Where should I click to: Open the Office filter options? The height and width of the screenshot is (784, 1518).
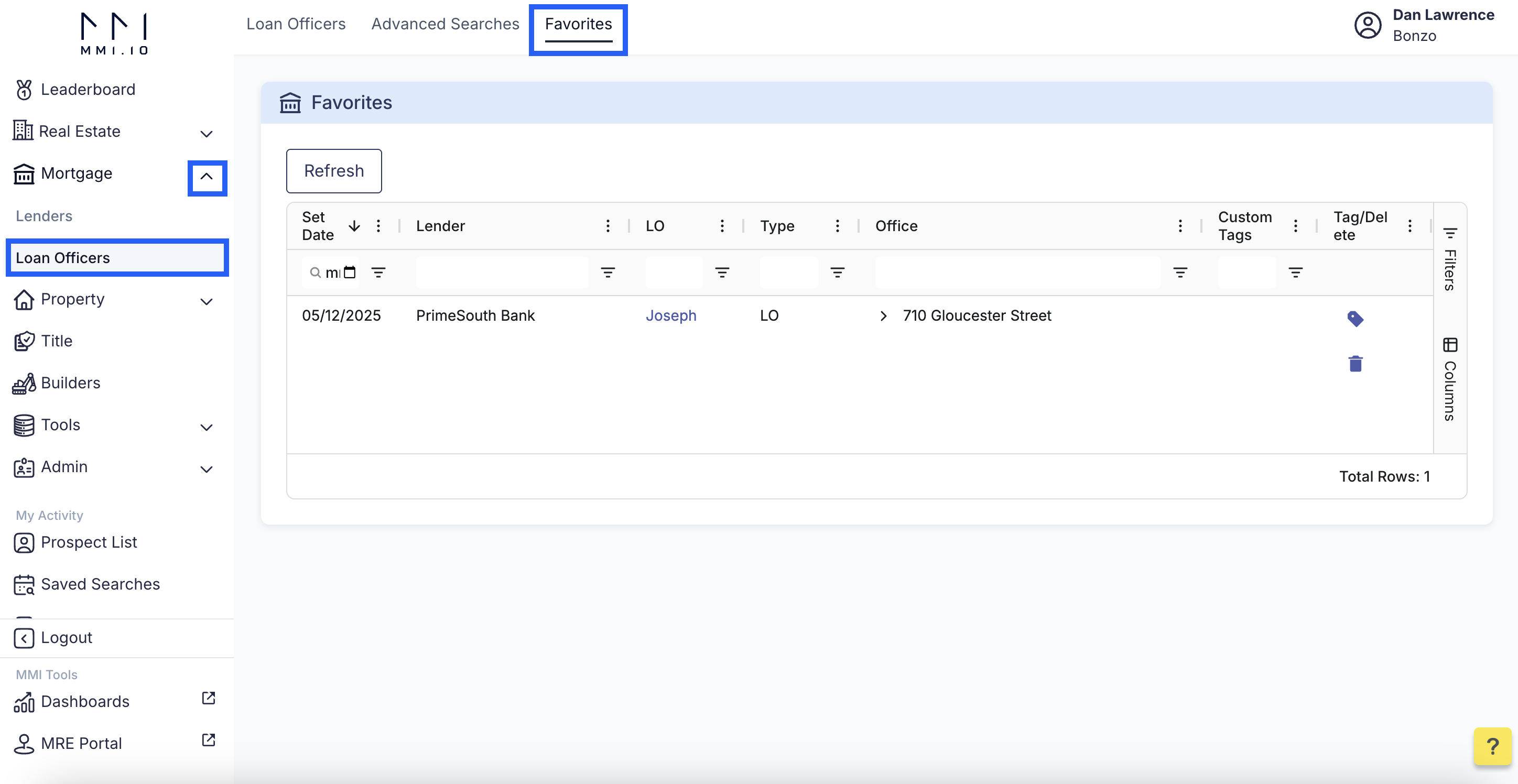[1180, 272]
